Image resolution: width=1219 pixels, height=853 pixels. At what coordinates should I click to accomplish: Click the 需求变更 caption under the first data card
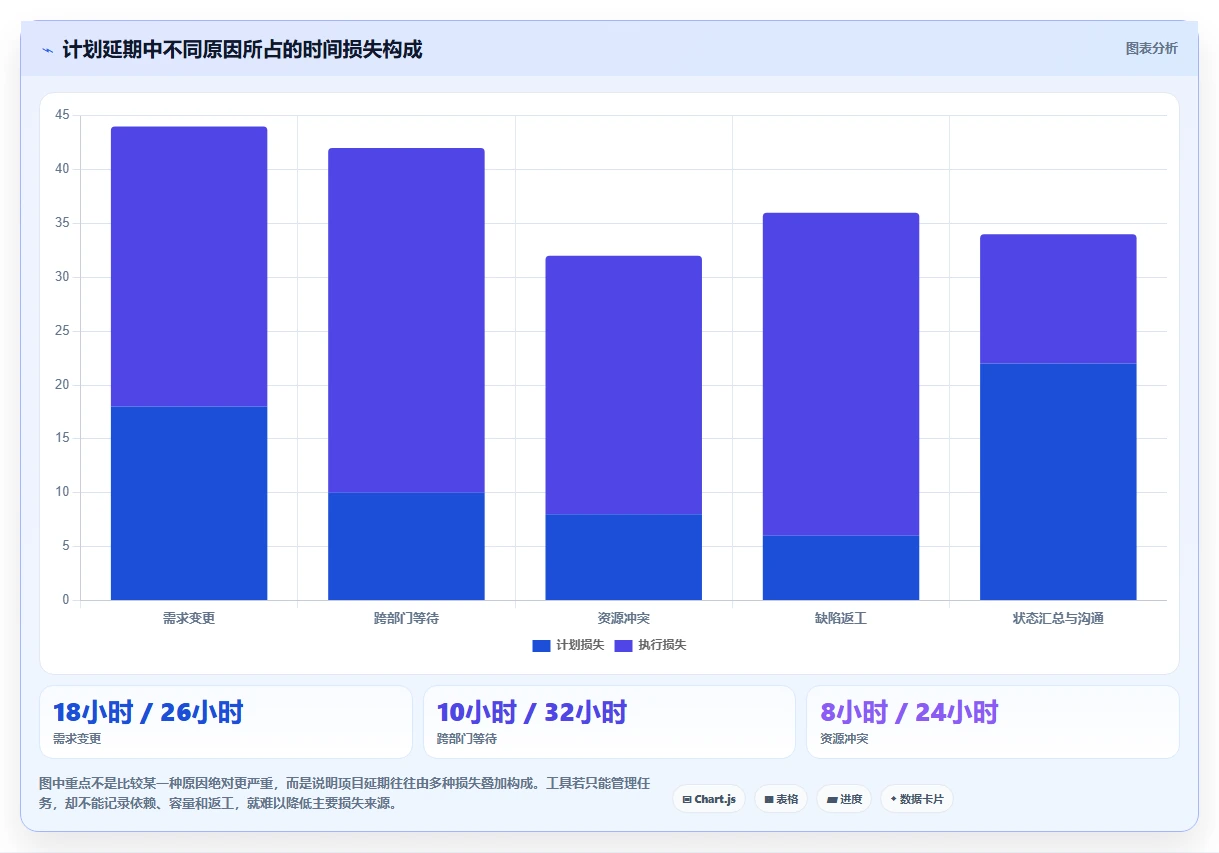[77, 739]
